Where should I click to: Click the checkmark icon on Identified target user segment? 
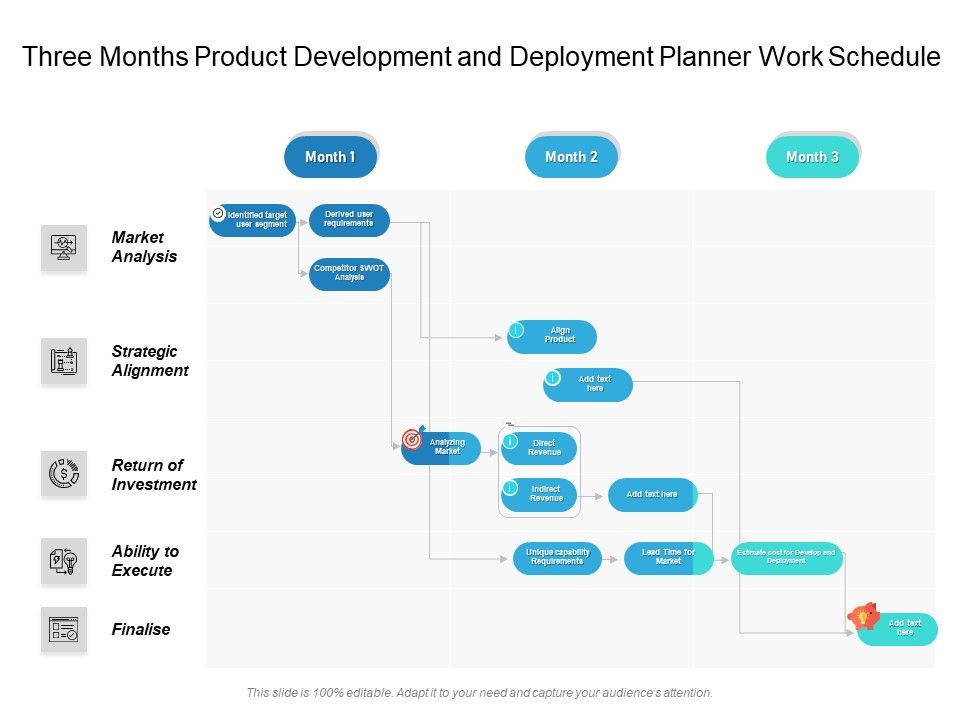pos(218,213)
